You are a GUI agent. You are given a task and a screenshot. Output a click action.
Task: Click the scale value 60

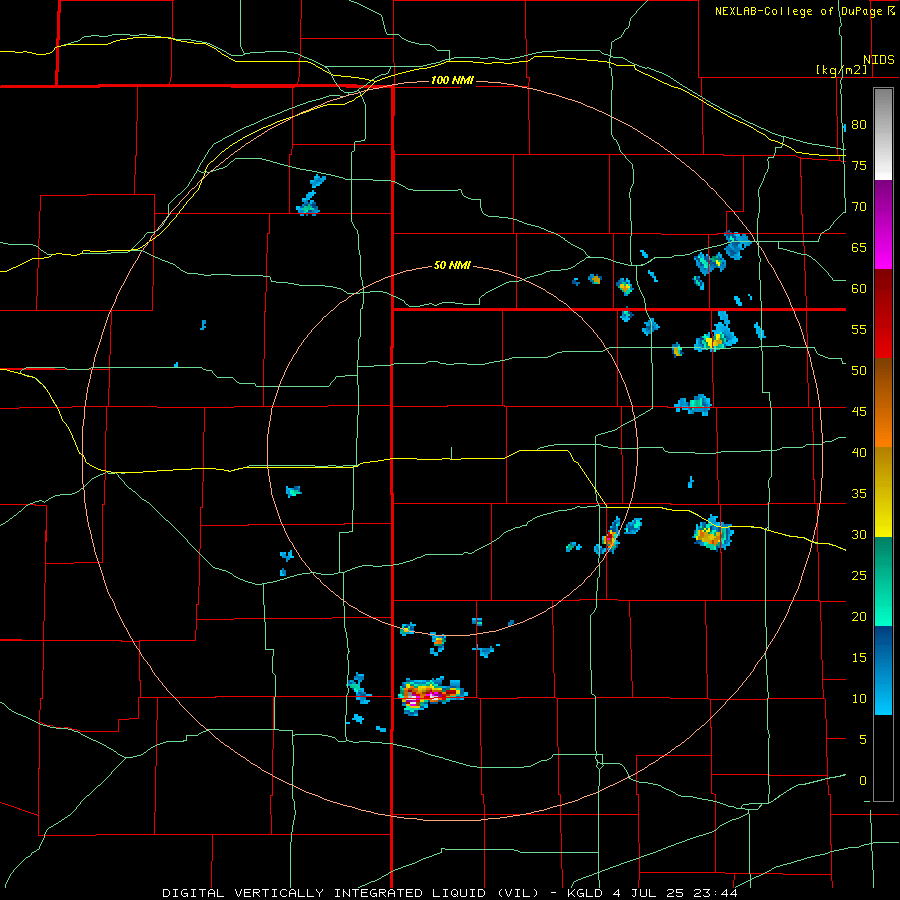(x=859, y=289)
